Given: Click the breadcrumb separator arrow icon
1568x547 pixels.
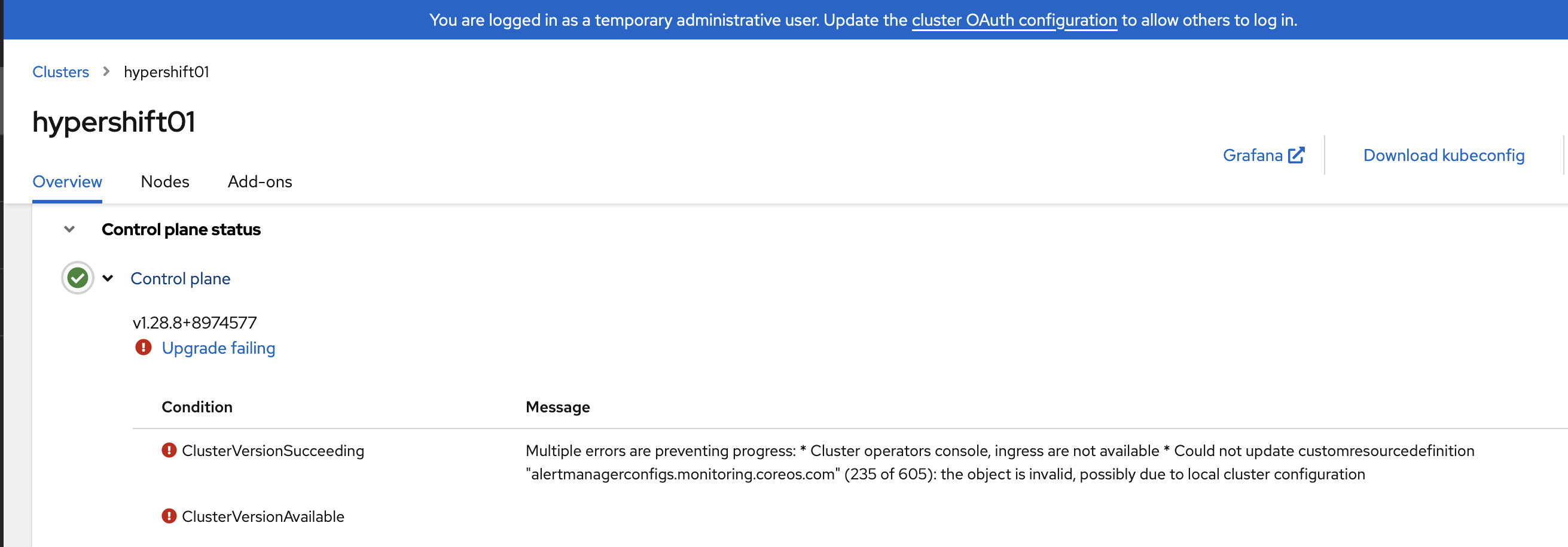Looking at the screenshot, I should click(106, 72).
